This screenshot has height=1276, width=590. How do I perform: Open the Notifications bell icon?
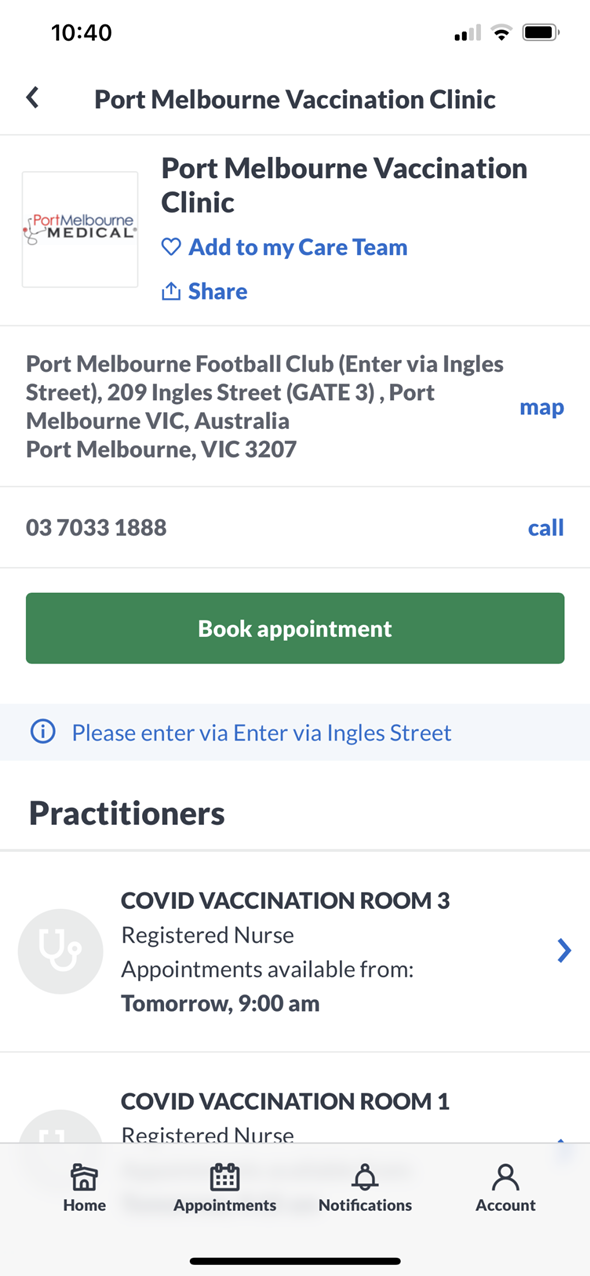(365, 1177)
